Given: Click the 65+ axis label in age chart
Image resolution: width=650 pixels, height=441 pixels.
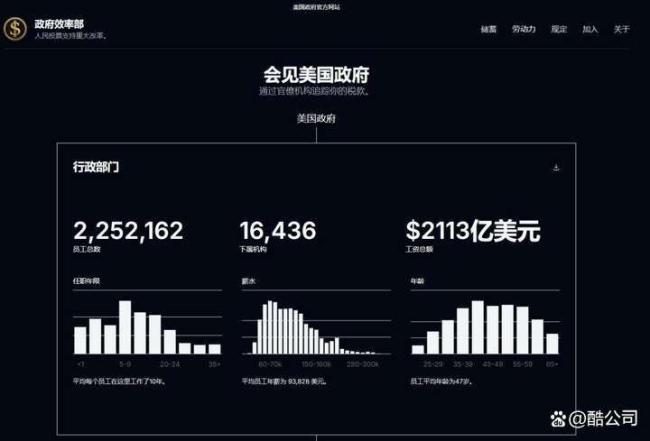Looking at the screenshot, I should pos(552,364).
